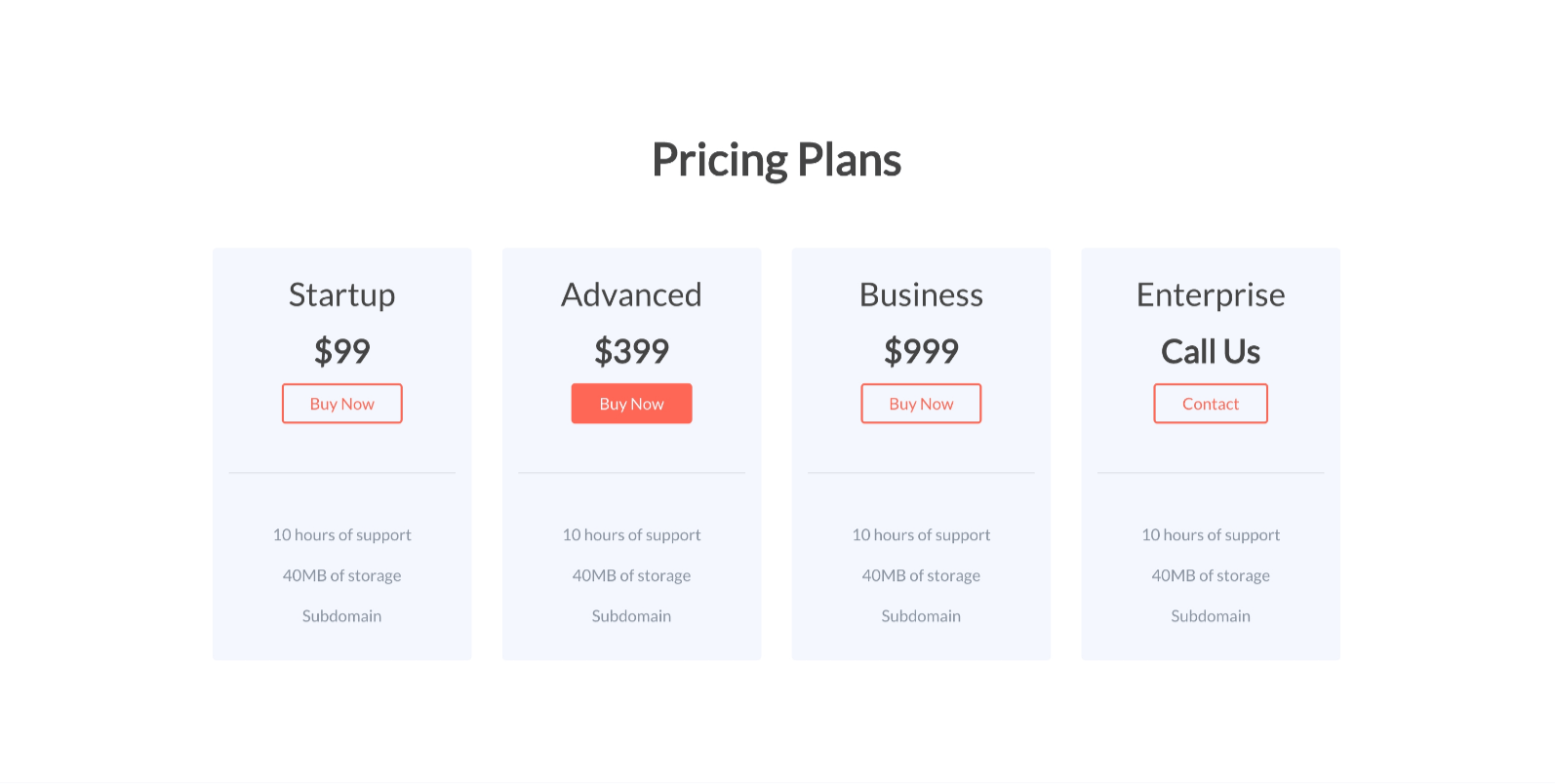Click the Enterprise plan heading

pos(1210,294)
